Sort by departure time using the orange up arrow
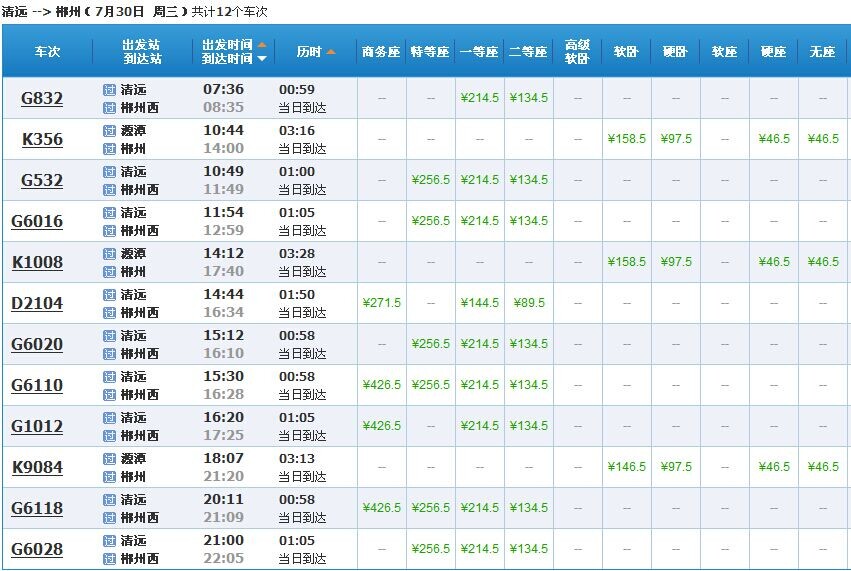 [x=262, y=45]
